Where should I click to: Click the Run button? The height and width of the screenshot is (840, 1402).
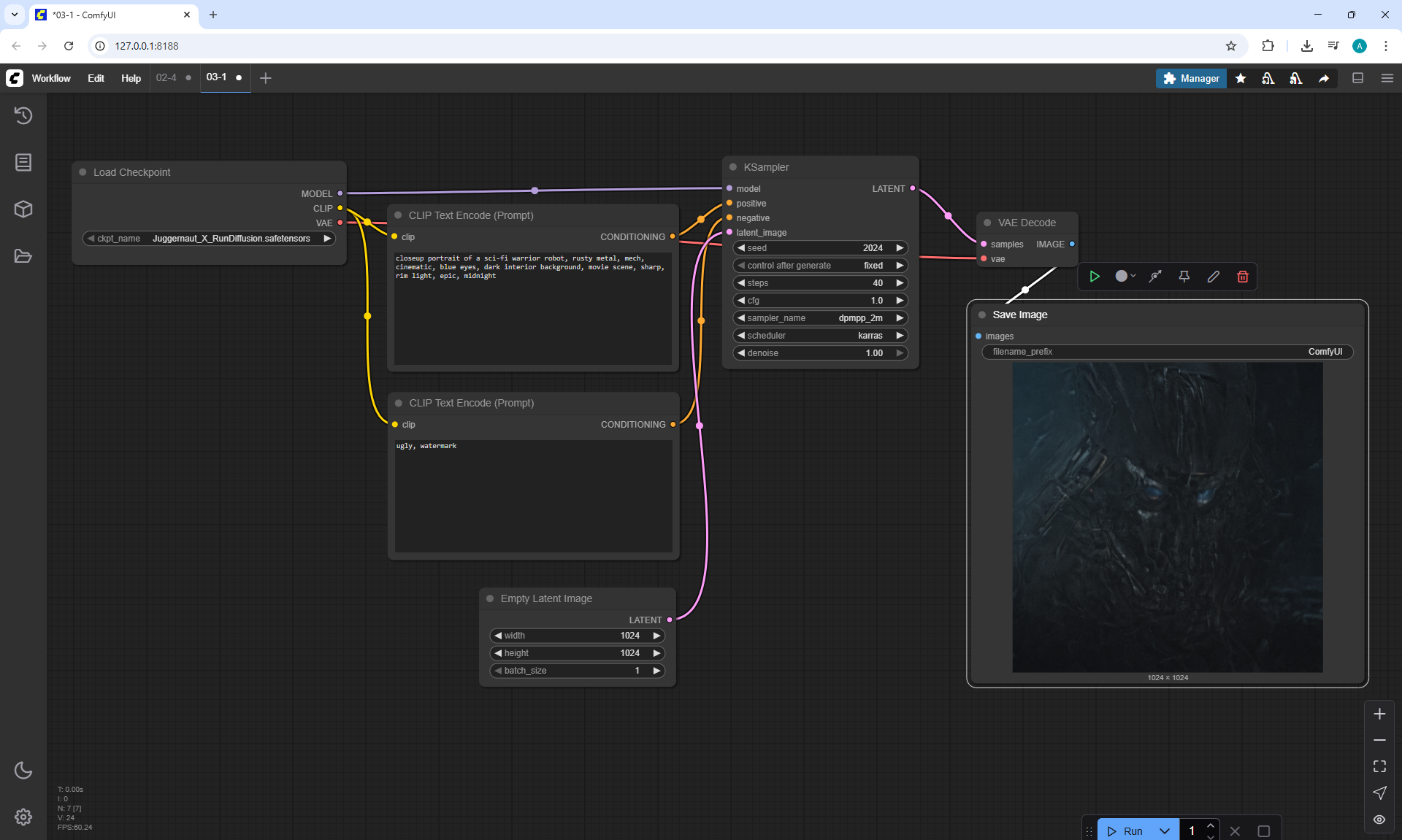pos(1125,831)
